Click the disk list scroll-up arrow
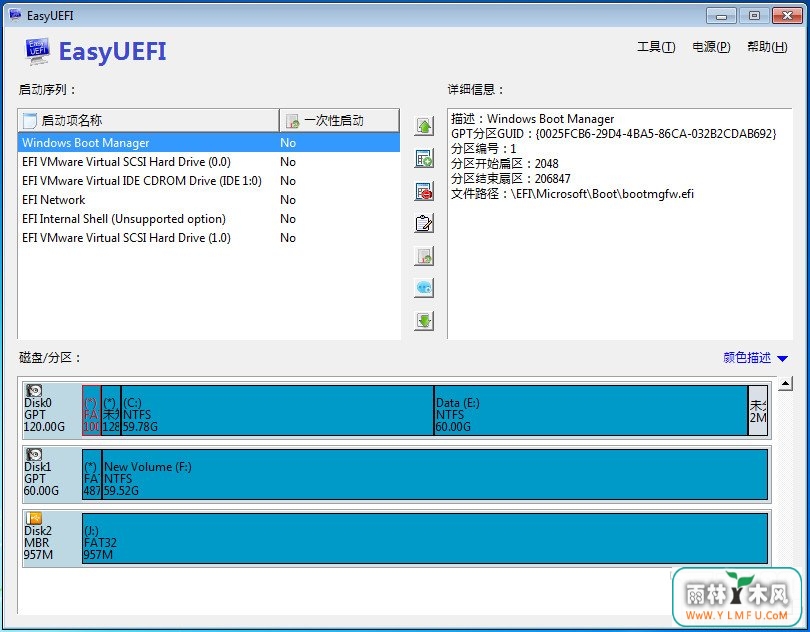This screenshot has width=810, height=632. pos(785,383)
